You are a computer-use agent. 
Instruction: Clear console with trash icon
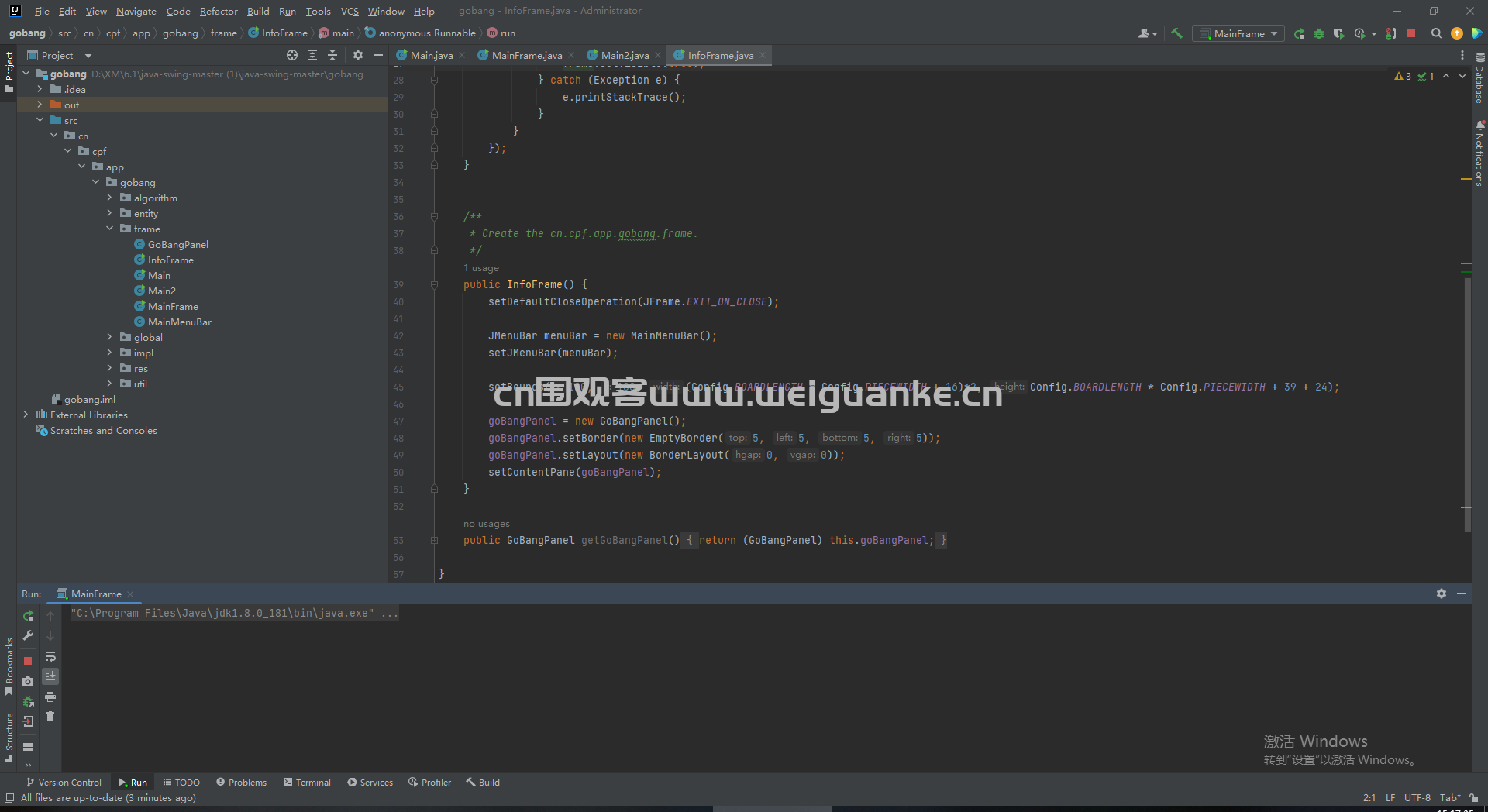coord(50,717)
